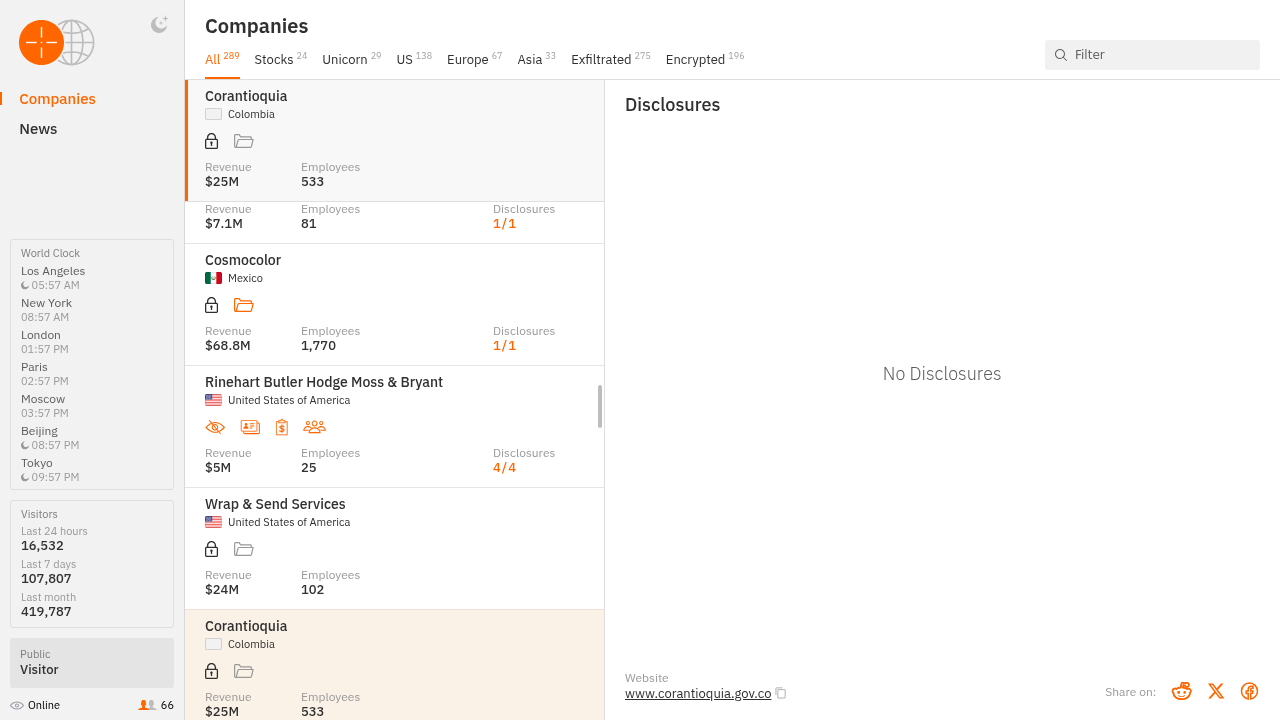The width and height of the screenshot is (1280, 720).
Task: Click the Public Visitor panel
Action: [92, 663]
